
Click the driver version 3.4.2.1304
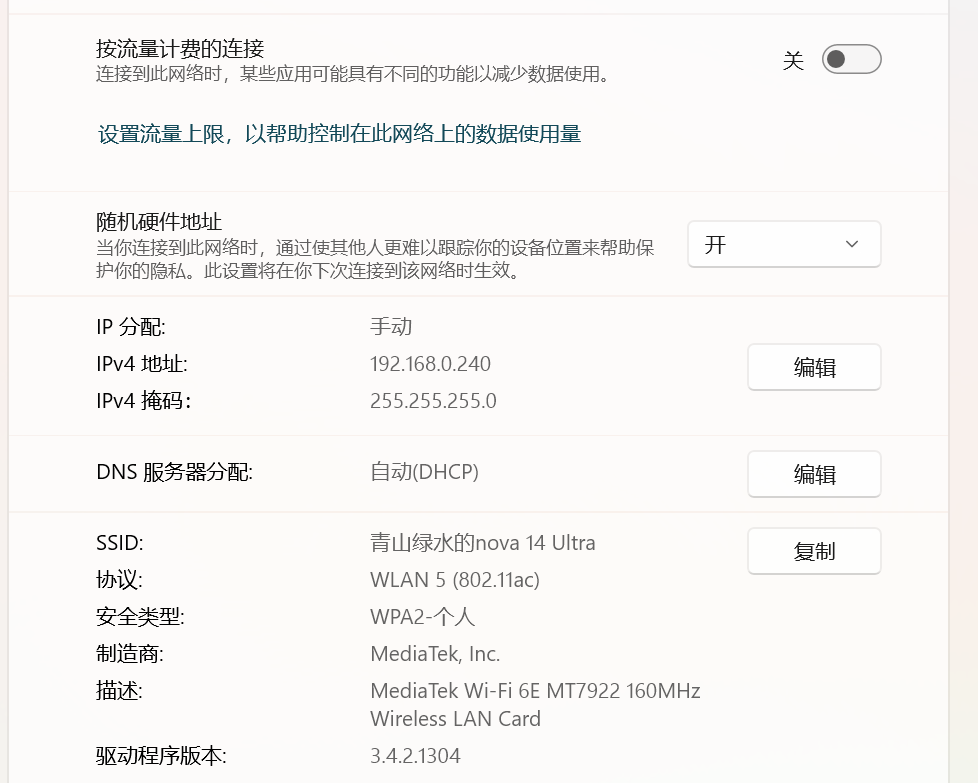415,755
